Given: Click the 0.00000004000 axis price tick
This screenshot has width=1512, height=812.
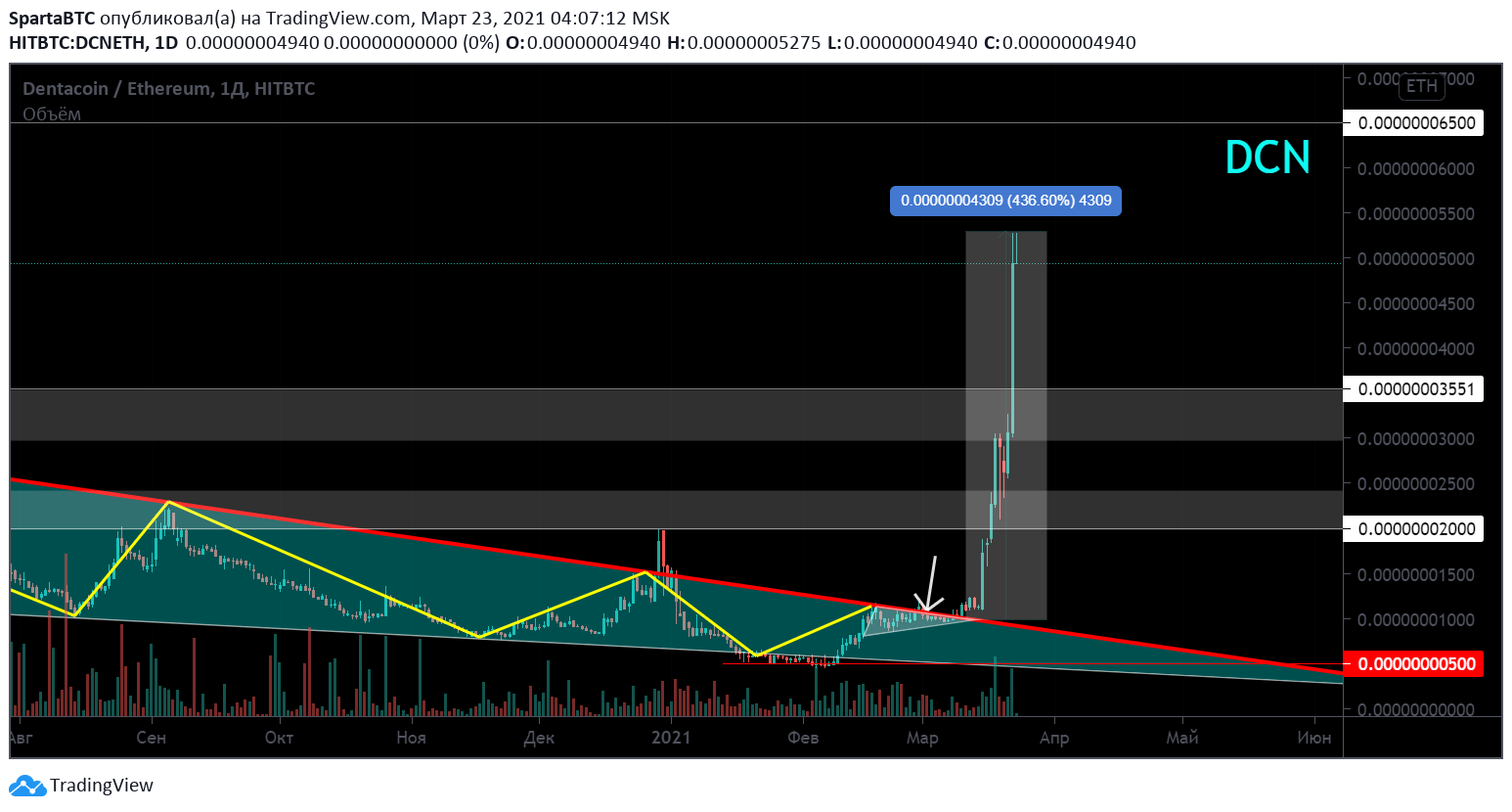Looking at the screenshot, I should [1415, 349].
